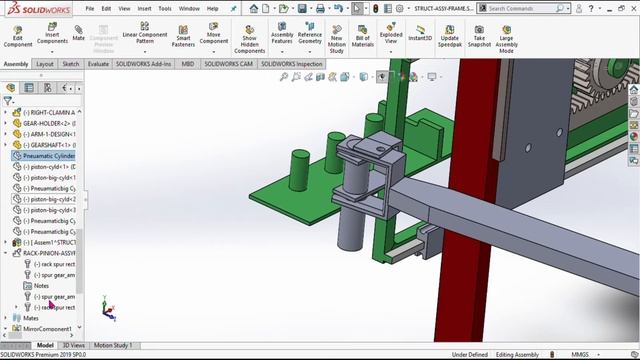Screen dimensions: 640x360
Task: Click the Open file icon
Action: [283, 8]
